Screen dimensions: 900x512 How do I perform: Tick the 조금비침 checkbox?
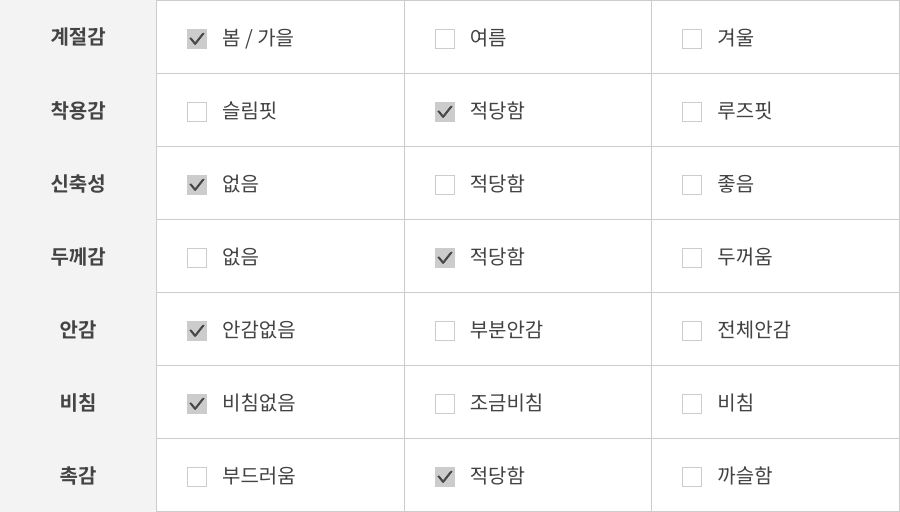point(445,404)
